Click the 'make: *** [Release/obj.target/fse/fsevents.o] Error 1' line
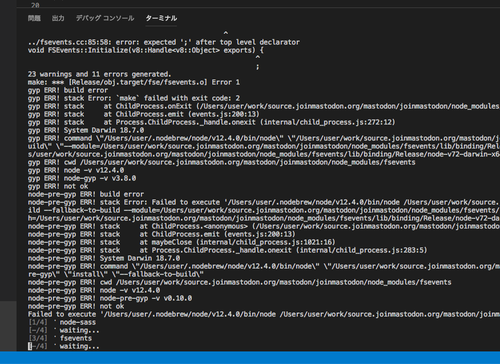 click(x=134, y=82)
